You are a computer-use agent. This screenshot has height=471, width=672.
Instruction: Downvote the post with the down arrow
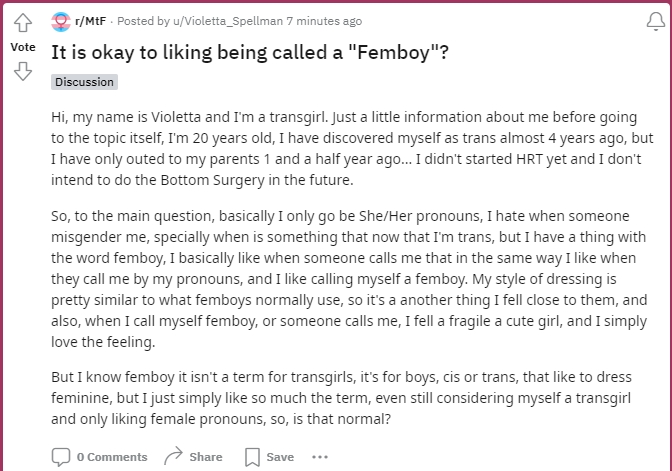coord(23,71)
